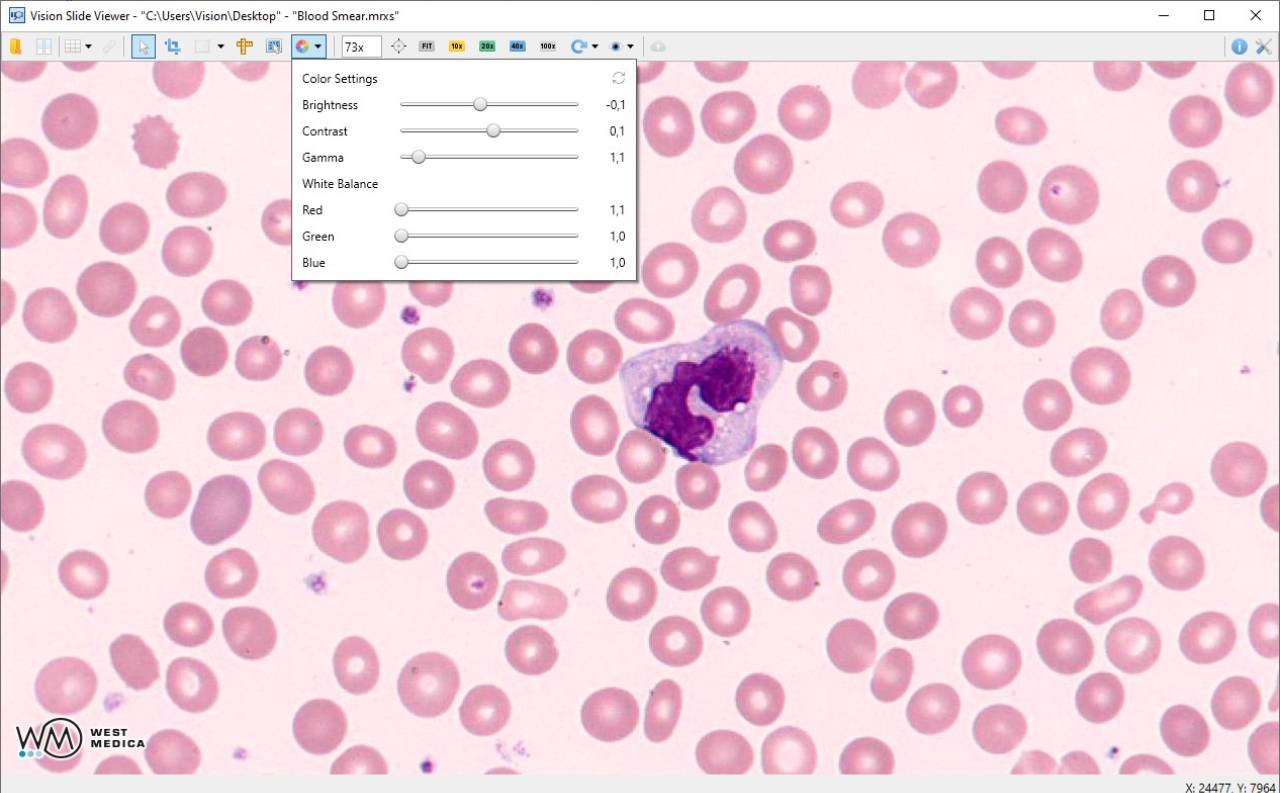Image resolution: width=1280 pixels, height=793 pixels.
Task: Click the yellow cross marker tool icon
Action: tap(244, 46)
